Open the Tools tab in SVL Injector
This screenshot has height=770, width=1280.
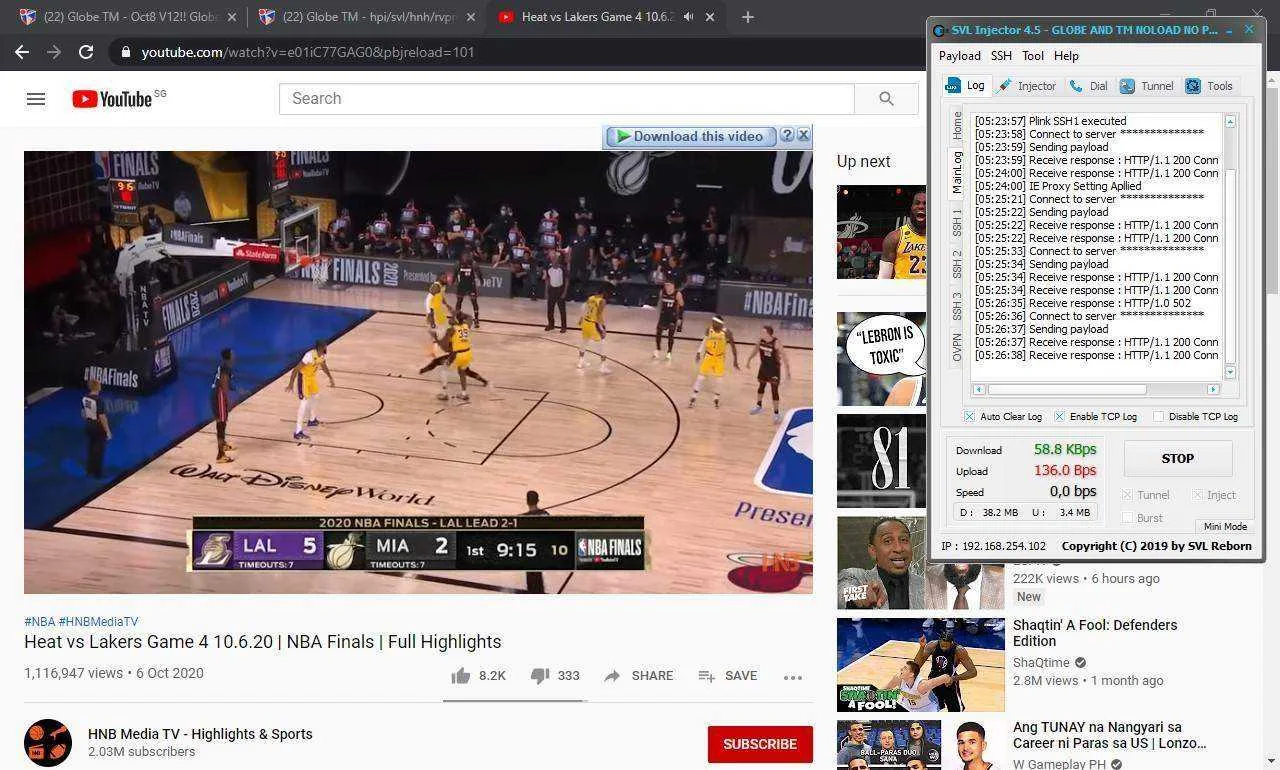click(x=1209, y=86)
